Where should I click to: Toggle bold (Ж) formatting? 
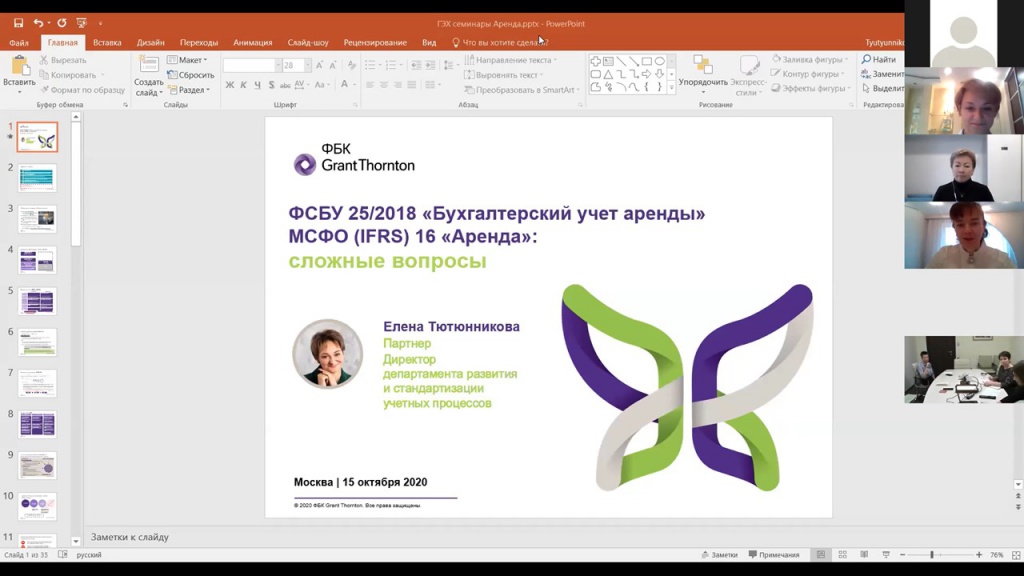click(x=230, y=85)
